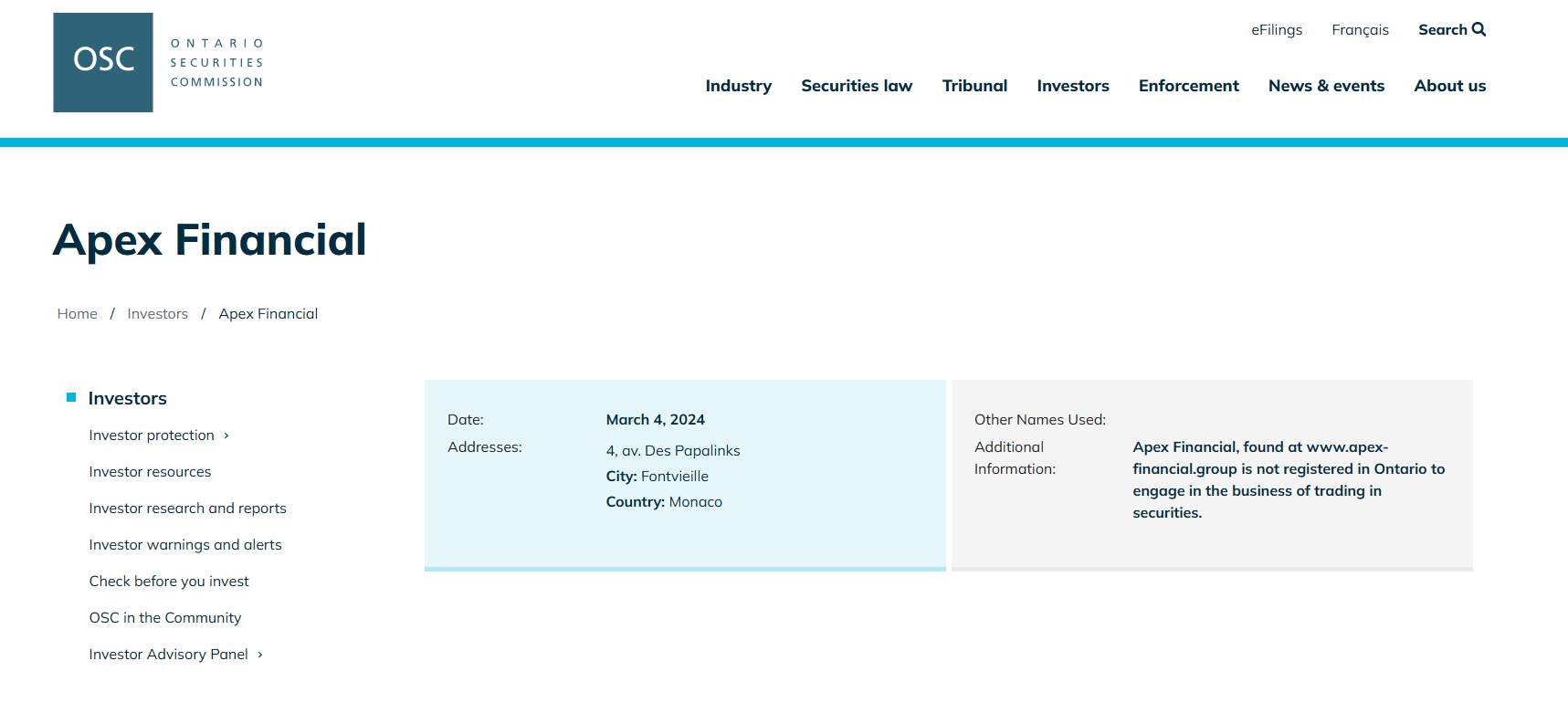
Task: Open Investor resources sidebar link
Action: point(150,472)
